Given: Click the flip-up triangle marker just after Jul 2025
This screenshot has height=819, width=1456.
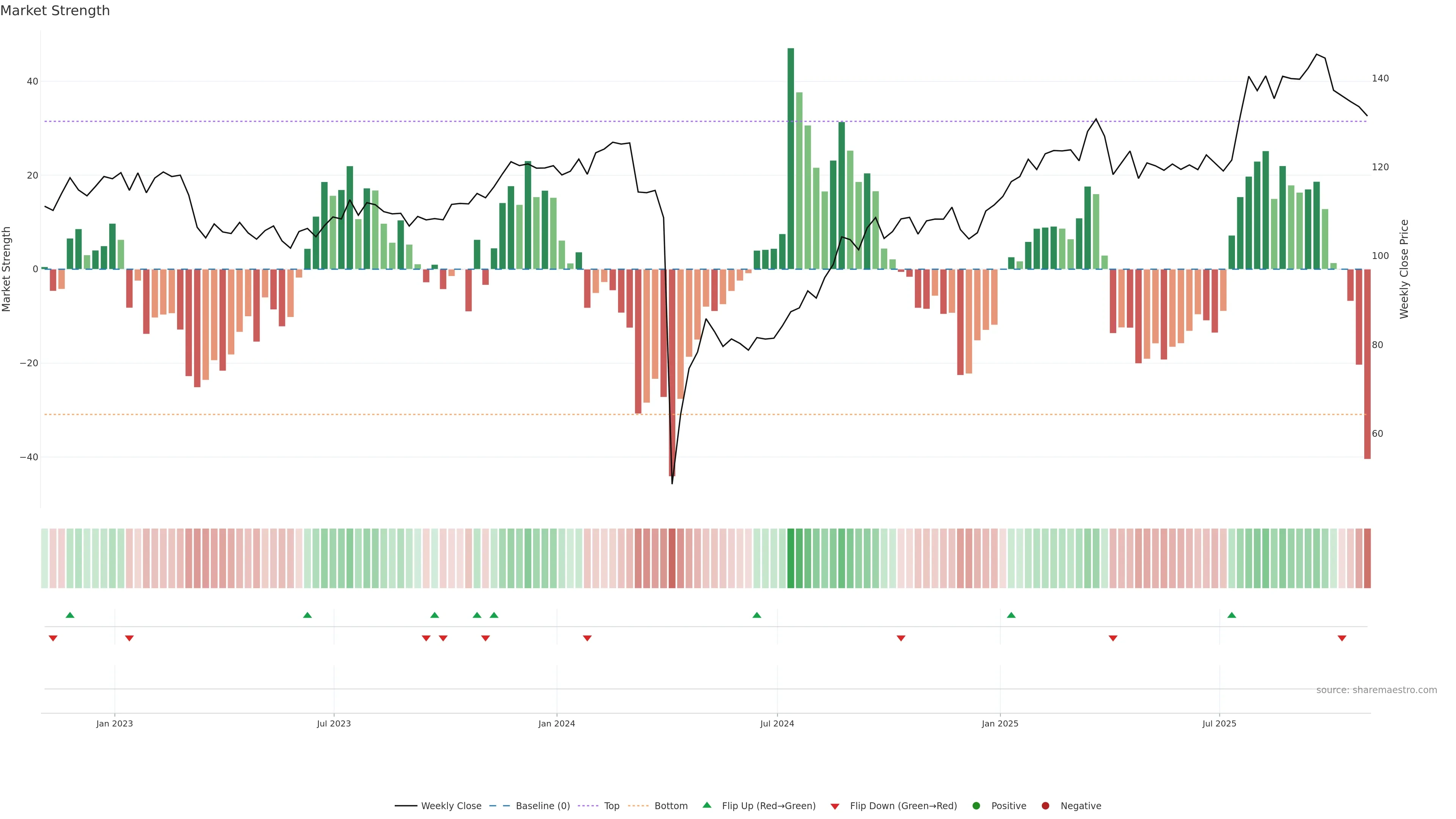Looking at the screenshot, I should tap(1232, 615).
